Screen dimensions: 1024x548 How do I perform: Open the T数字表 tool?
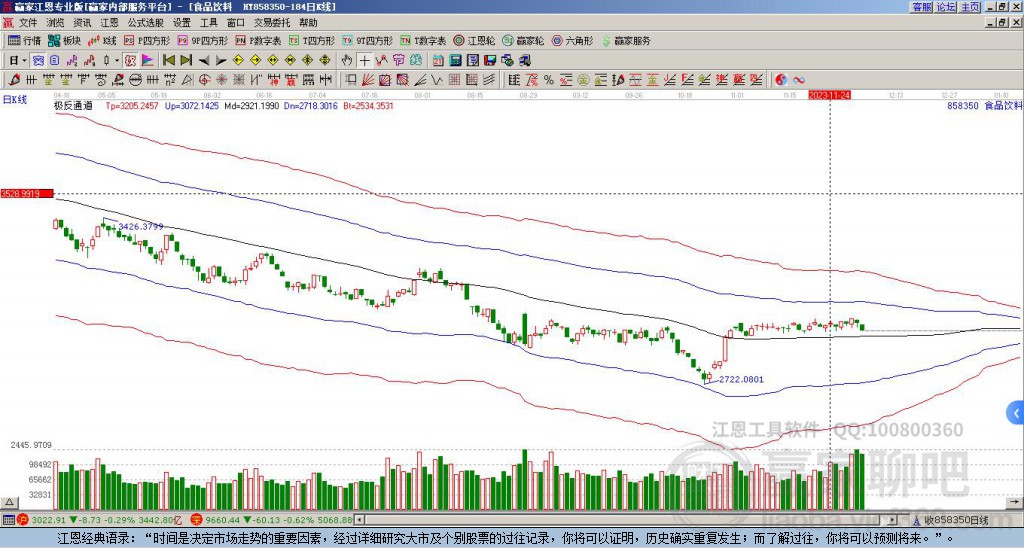tap(423, 40)
